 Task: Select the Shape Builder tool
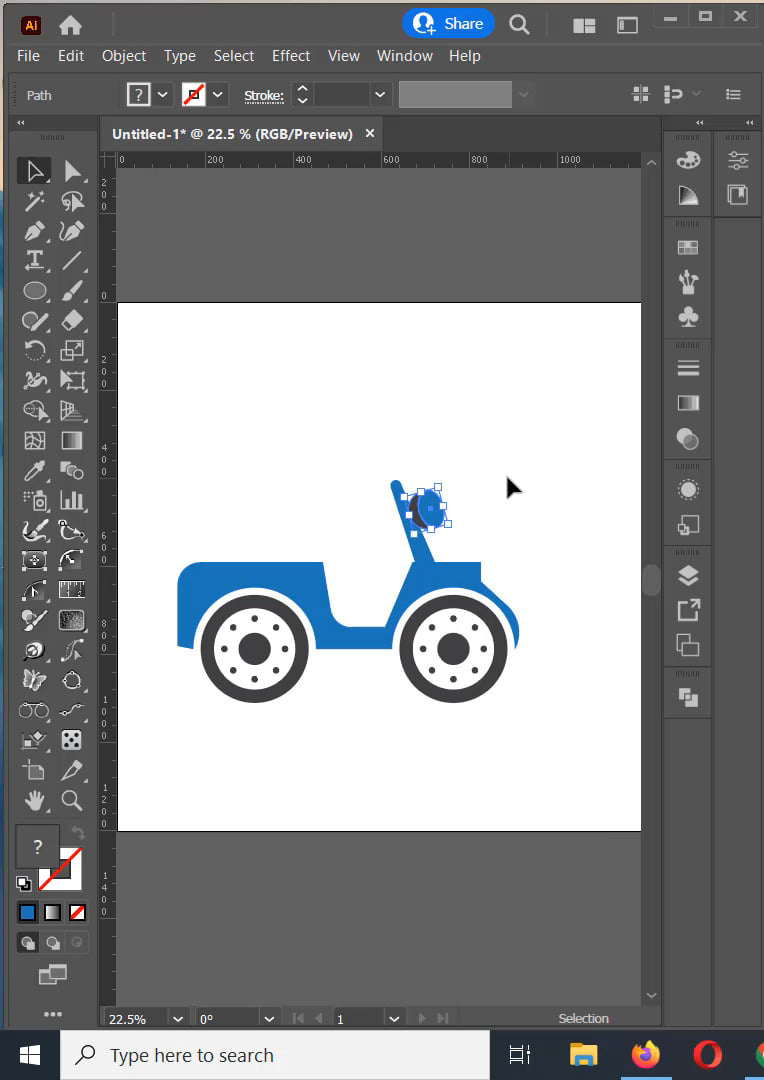(34, 411)
